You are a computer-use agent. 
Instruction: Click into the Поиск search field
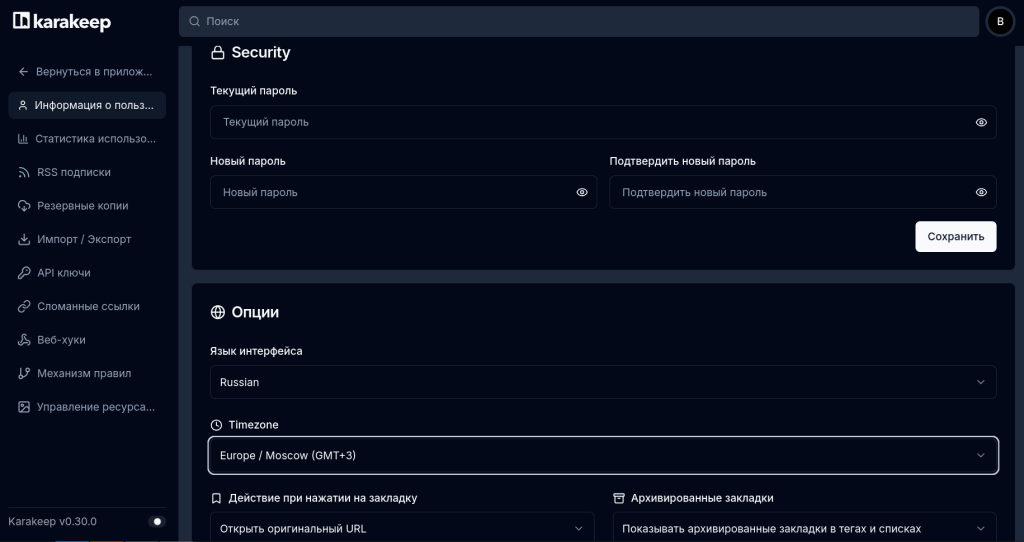[x=578, y=21]
